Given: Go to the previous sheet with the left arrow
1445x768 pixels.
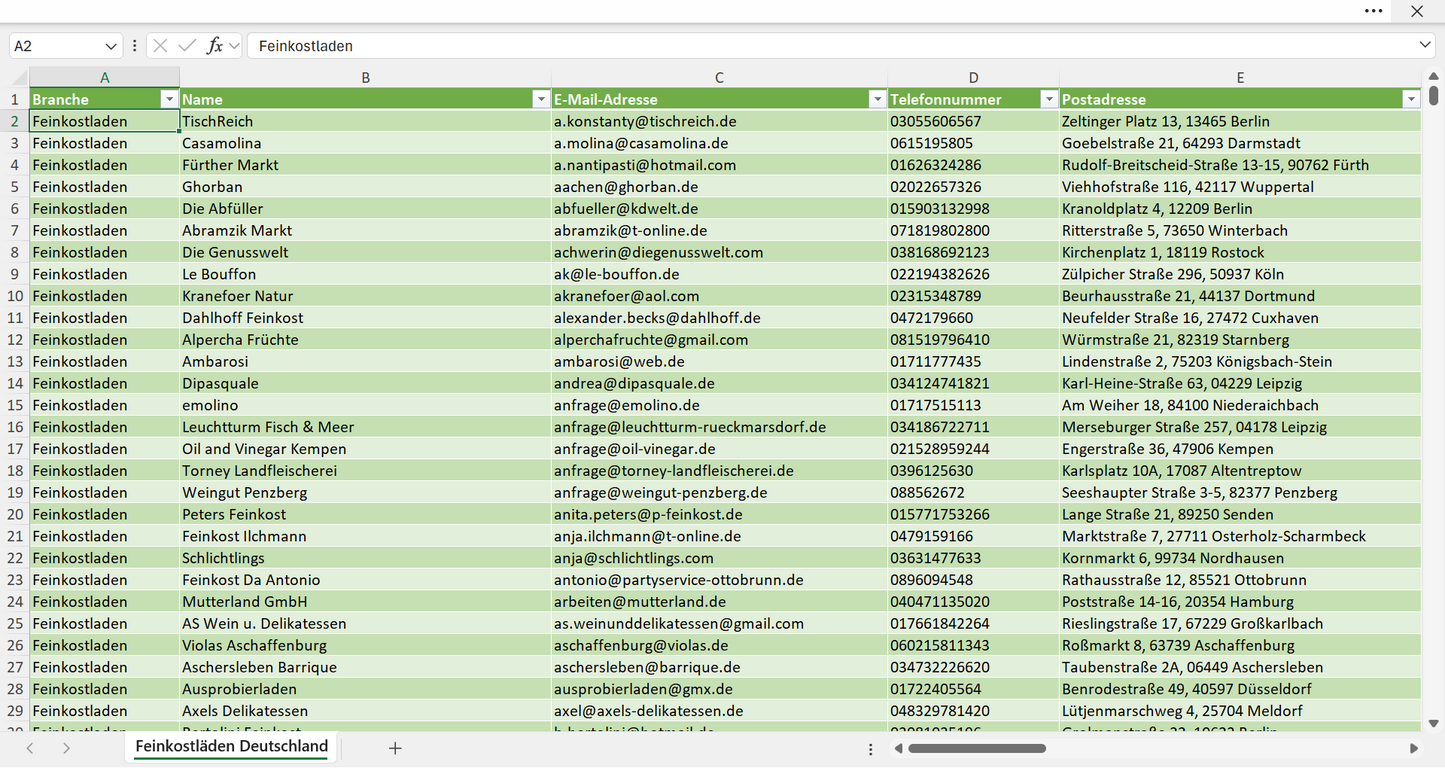Looking at the screenshot, I should (30, 748).
